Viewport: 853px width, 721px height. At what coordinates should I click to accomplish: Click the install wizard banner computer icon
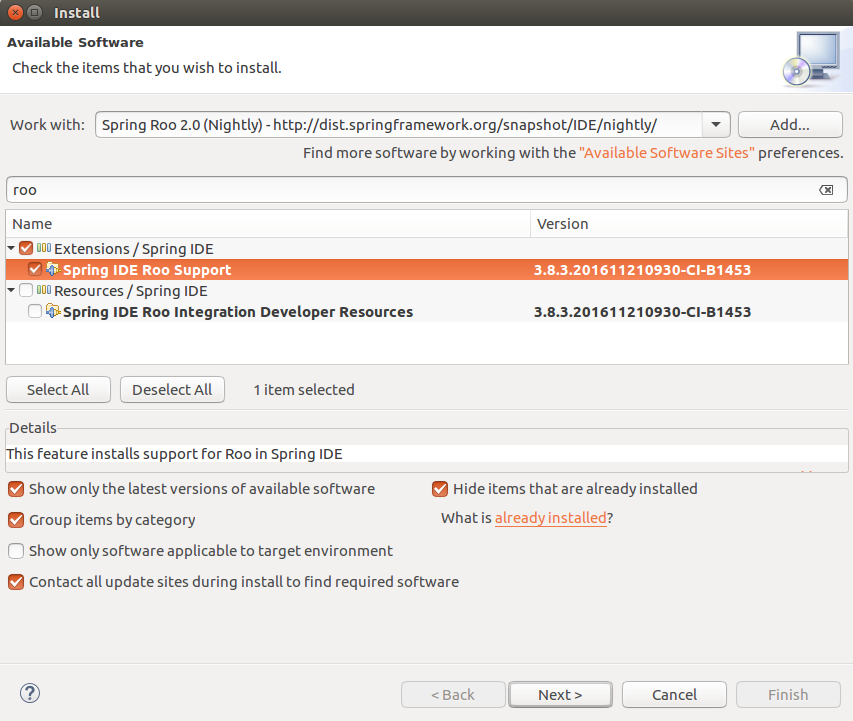(x=812, y=59)
